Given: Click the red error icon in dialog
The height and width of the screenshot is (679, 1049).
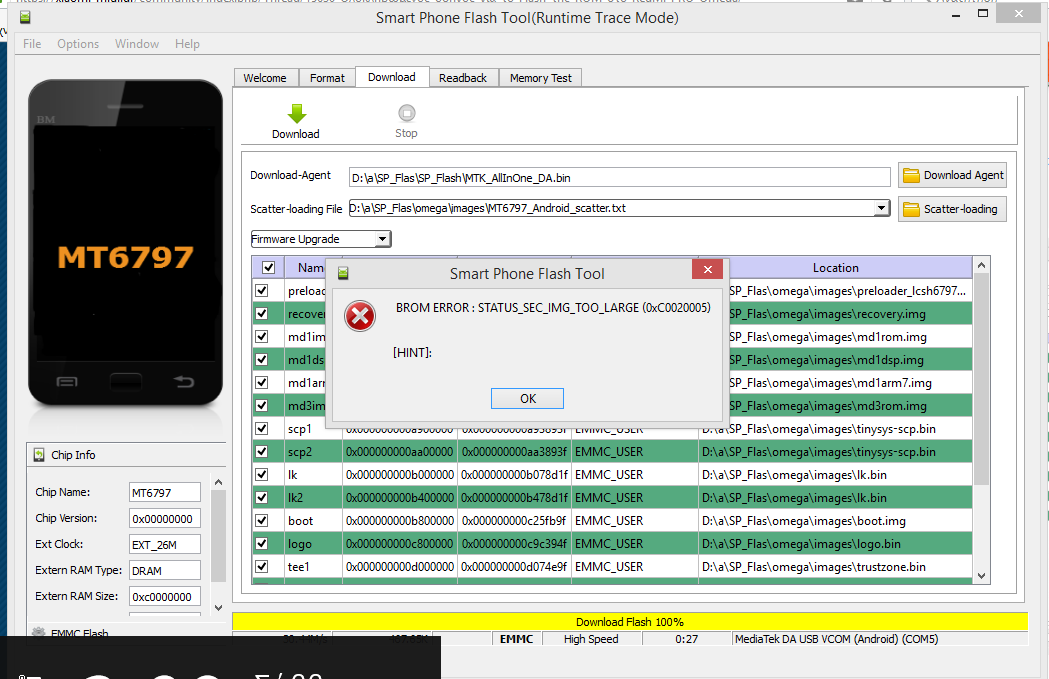Looking at the screenshot, I should click(x=360, y=316).
